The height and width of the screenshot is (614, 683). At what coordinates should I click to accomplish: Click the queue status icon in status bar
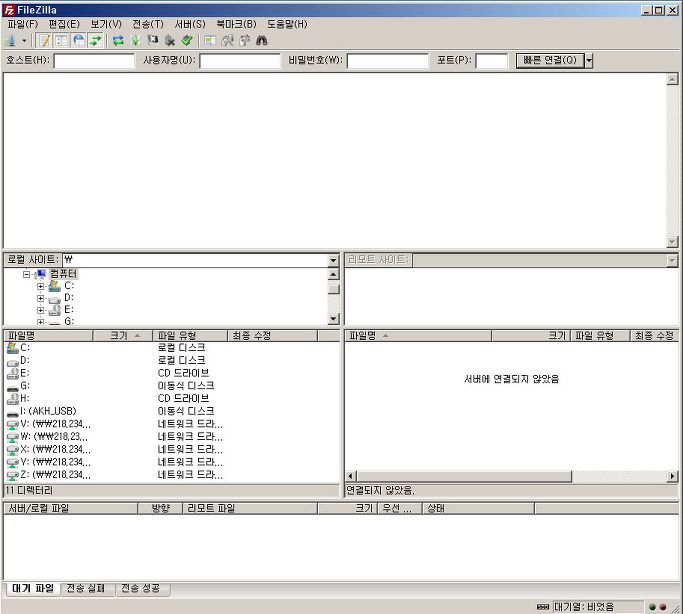click(x=542, y=607)
